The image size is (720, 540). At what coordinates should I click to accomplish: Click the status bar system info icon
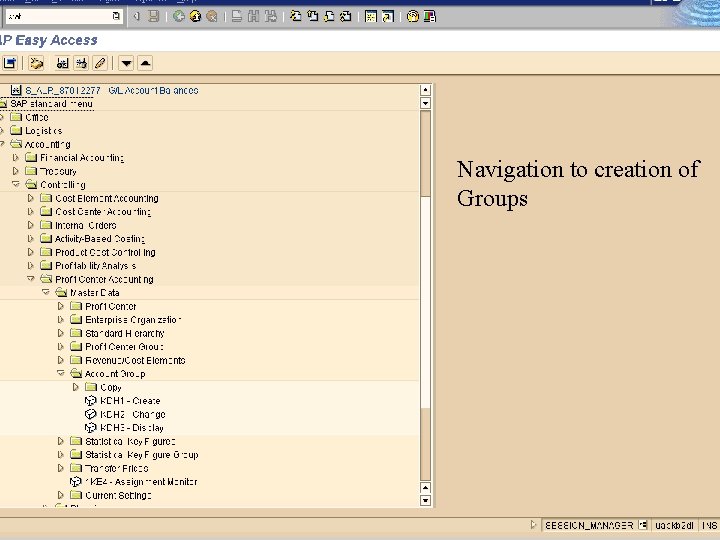pos(643,525)
